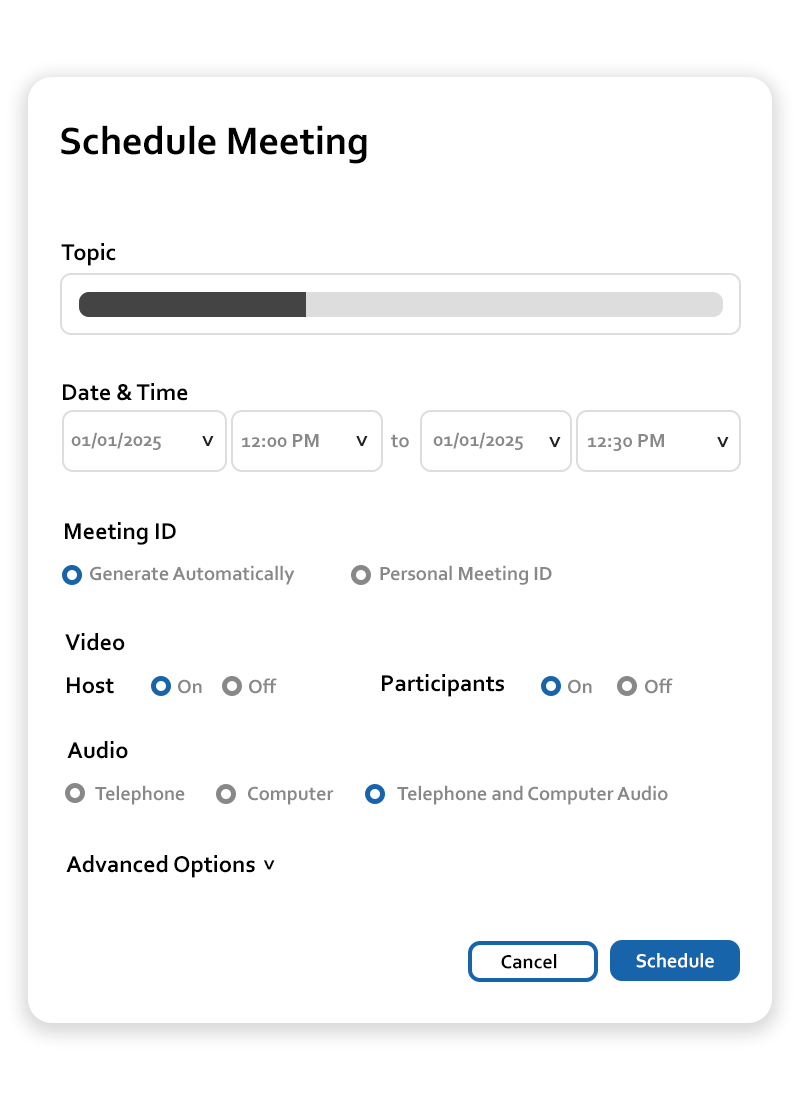Enable Participants video On option
The width and height of the screenshot is (800, 1100).
(x=551, y=687)
